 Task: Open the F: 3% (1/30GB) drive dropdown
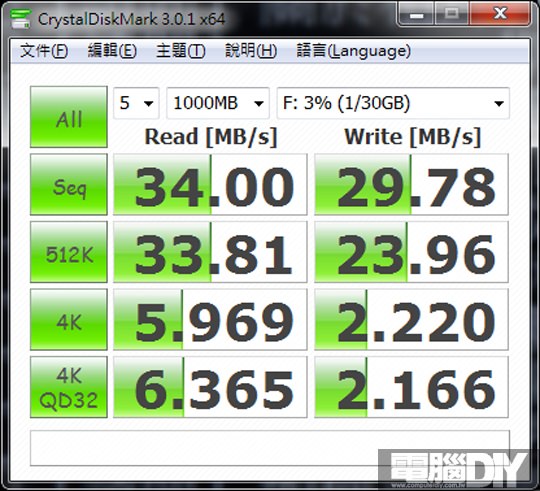point(393,103)
